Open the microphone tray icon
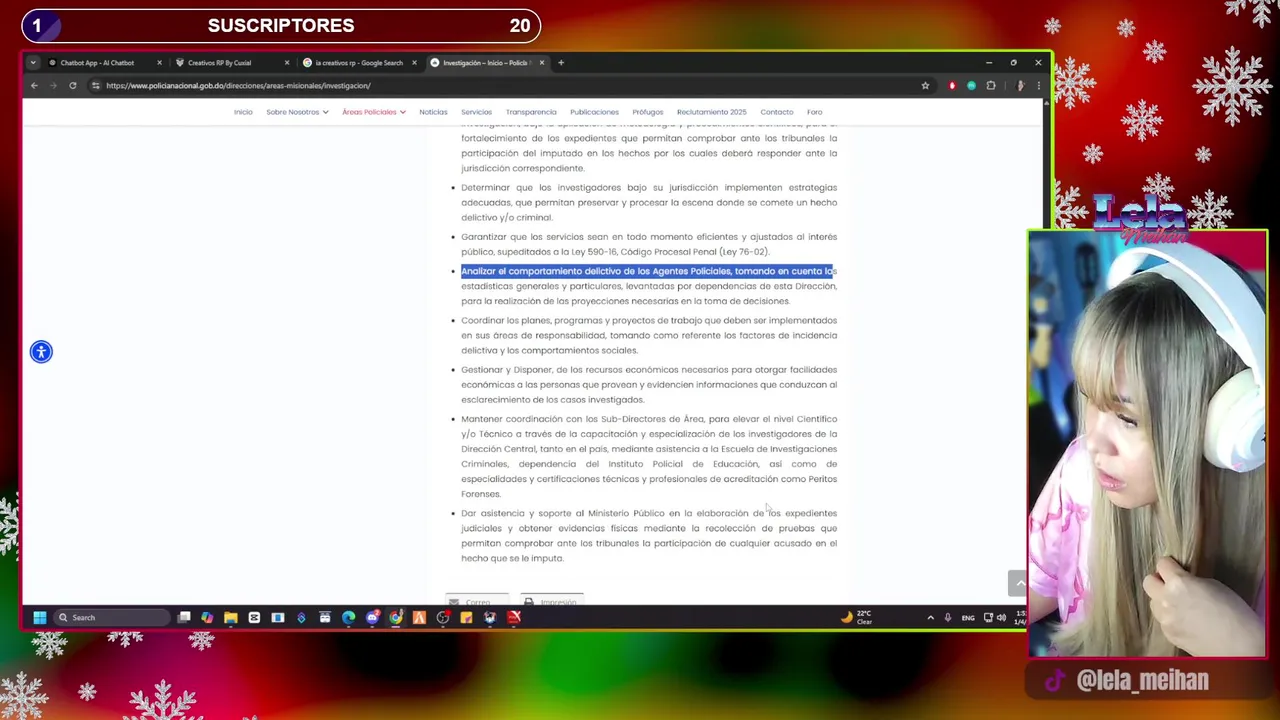 point(948,617)
